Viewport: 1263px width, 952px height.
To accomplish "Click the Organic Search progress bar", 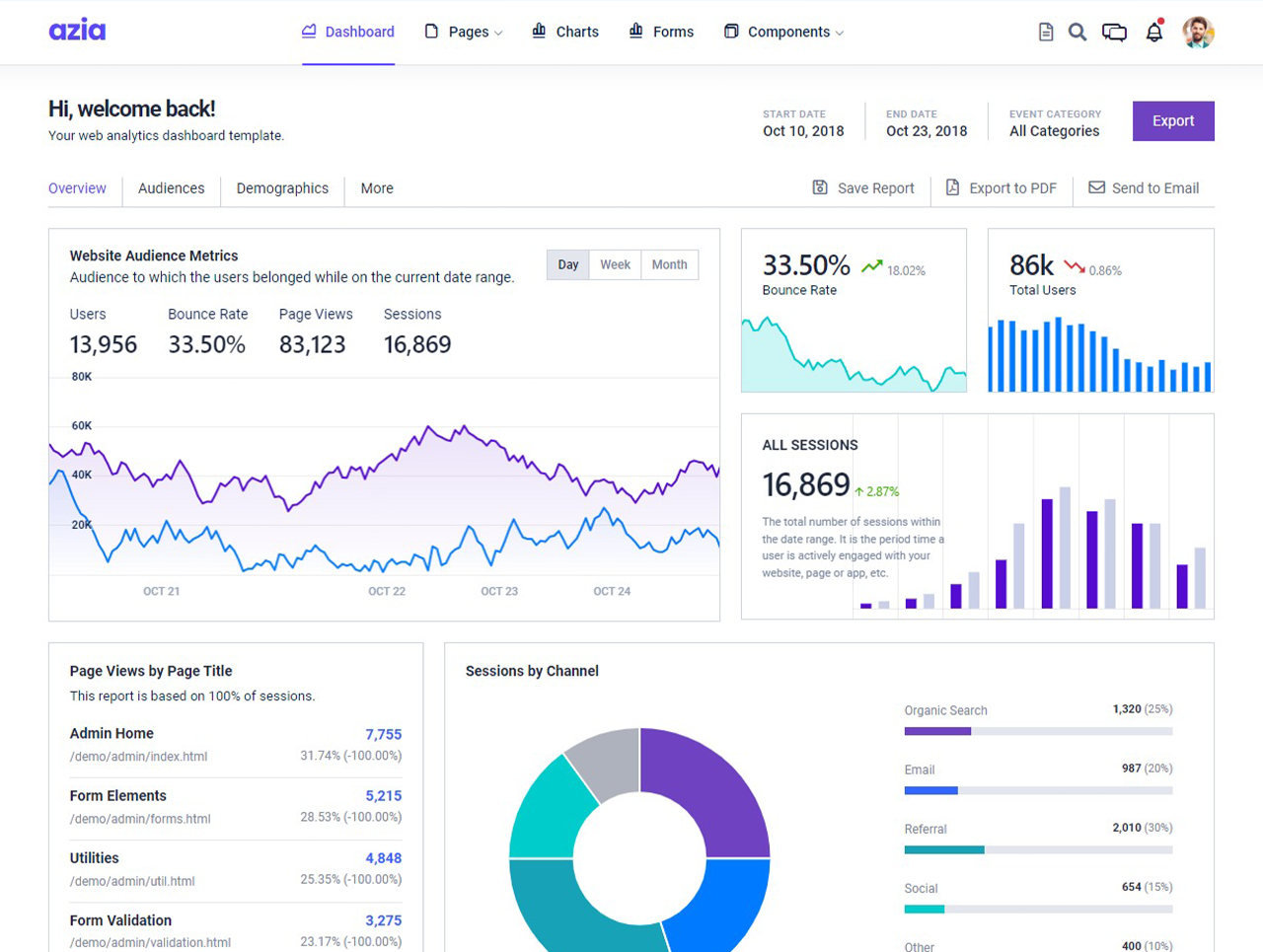I will pyautogui.click(x=1038, y=731).
